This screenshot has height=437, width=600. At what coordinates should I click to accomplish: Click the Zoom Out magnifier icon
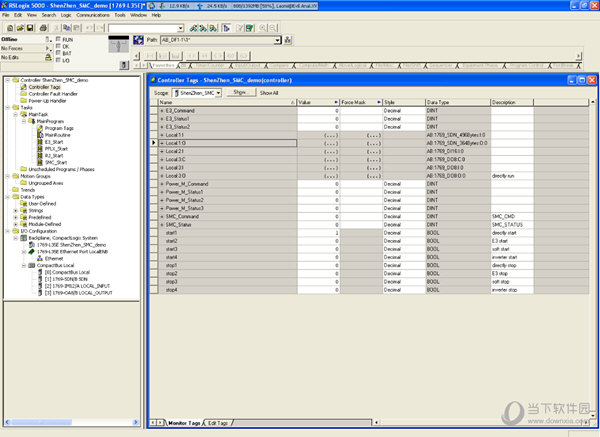[x=272, y=28]
